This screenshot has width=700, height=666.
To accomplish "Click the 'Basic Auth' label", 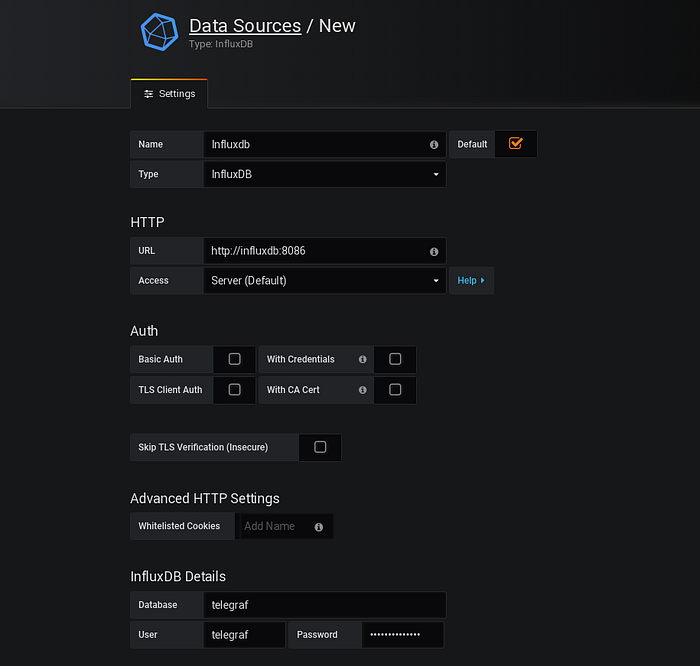I will coord(161,359).
